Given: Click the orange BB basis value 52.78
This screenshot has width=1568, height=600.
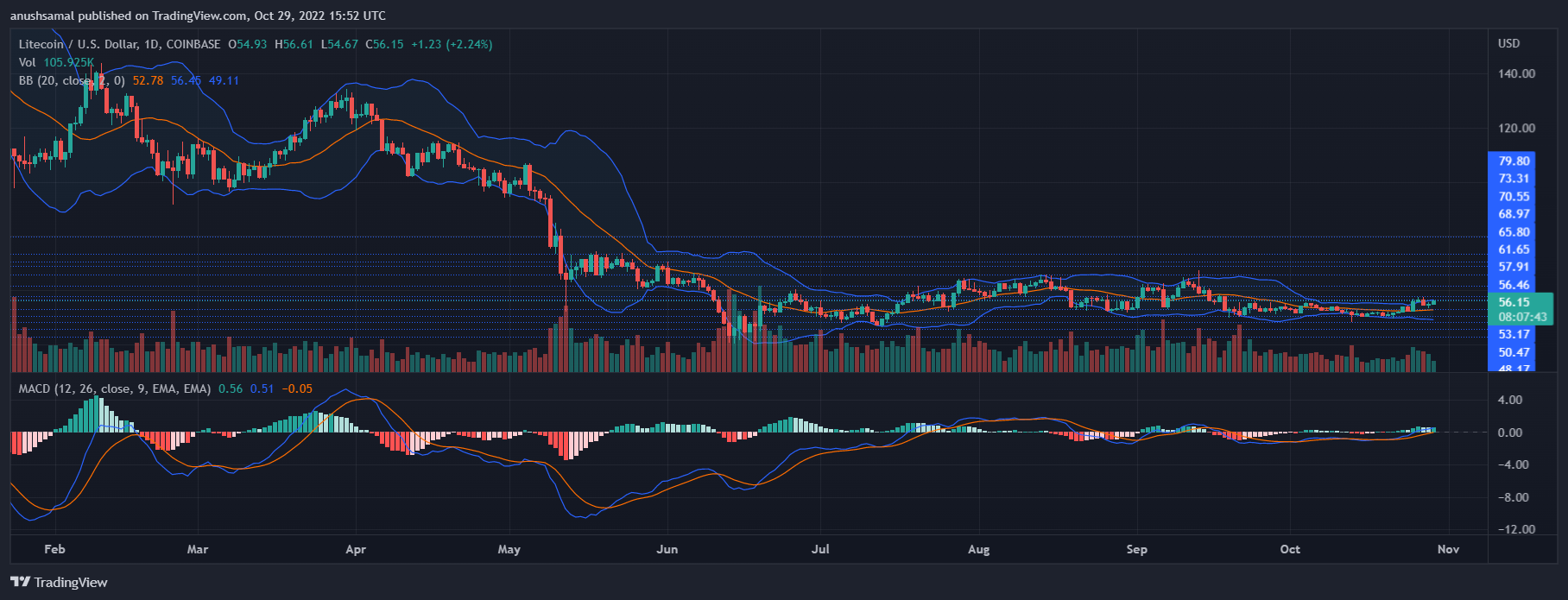Looking at the screenshot, I should [148, 80].
